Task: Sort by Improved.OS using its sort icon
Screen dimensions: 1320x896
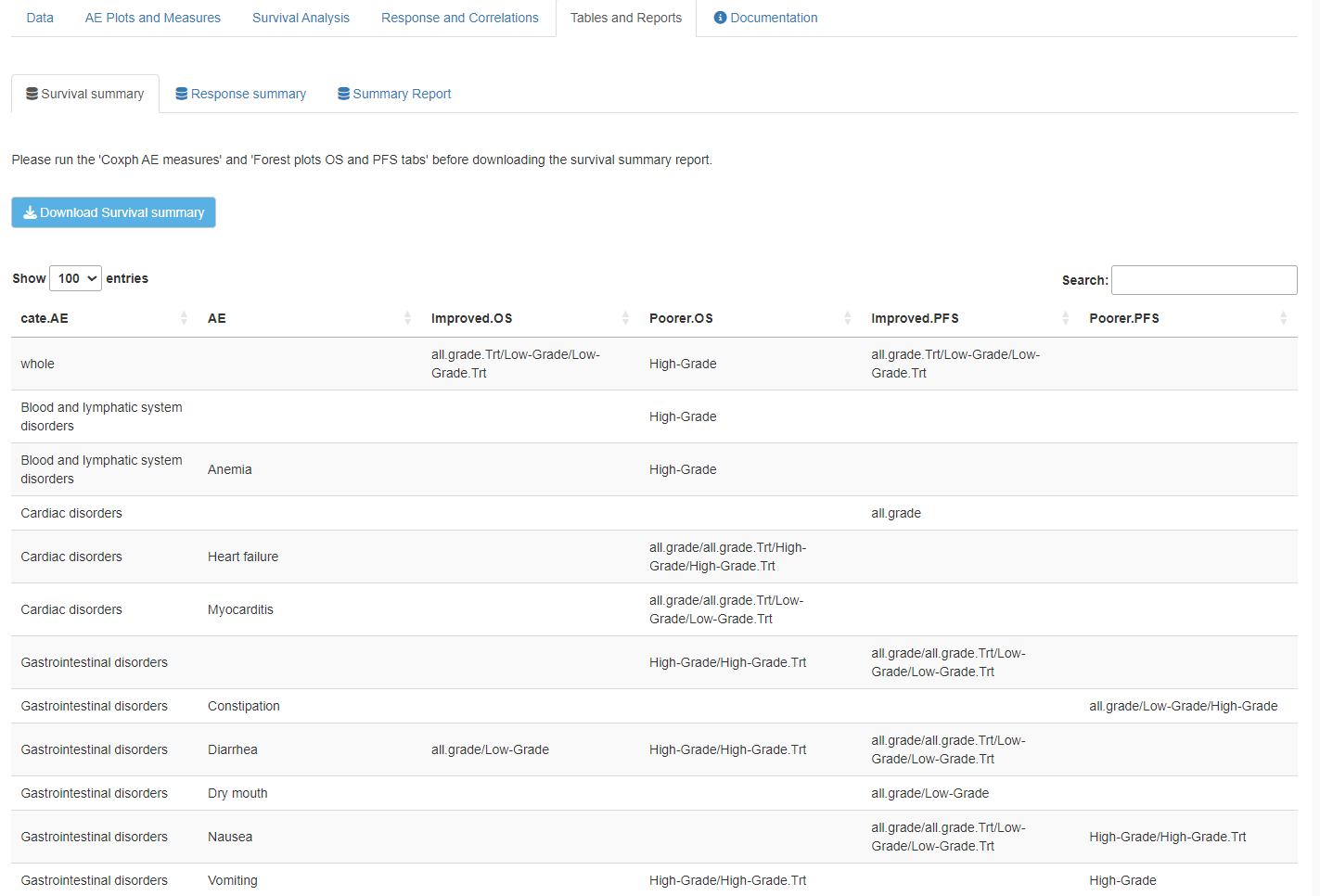Action: 625,318
